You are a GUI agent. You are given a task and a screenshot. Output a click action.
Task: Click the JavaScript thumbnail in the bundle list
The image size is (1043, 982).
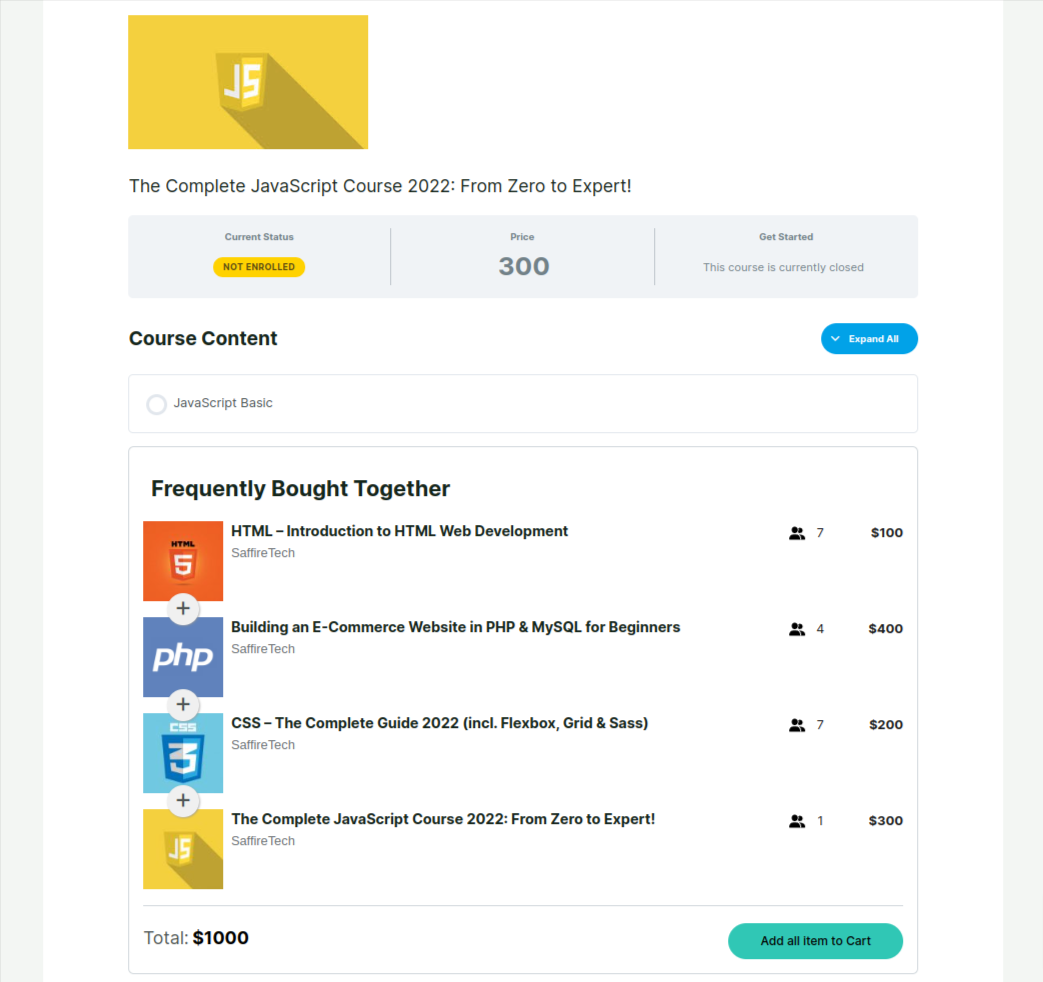[183, 849]
